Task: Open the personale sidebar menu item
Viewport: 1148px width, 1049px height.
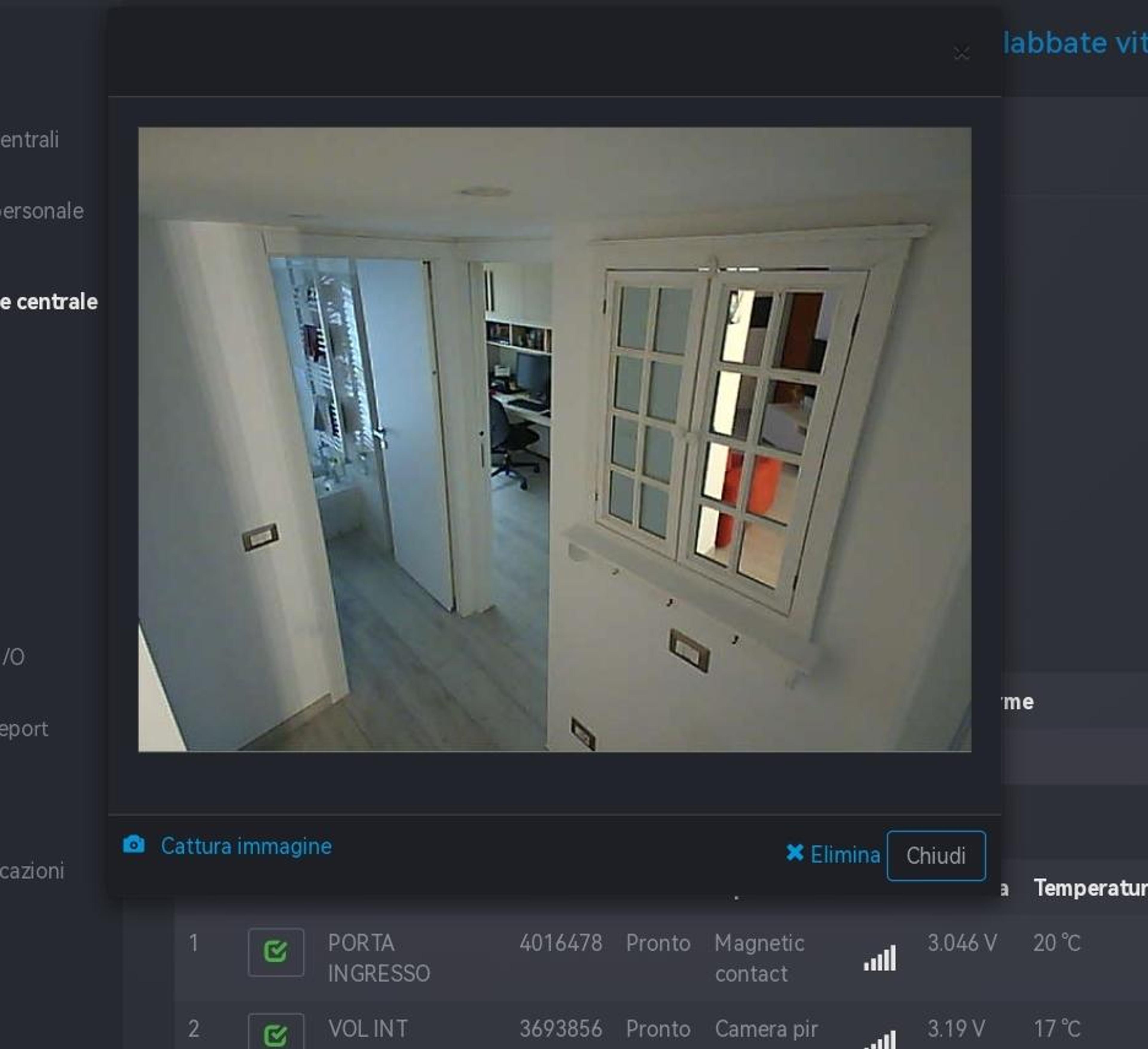Action: click(42, 211)
